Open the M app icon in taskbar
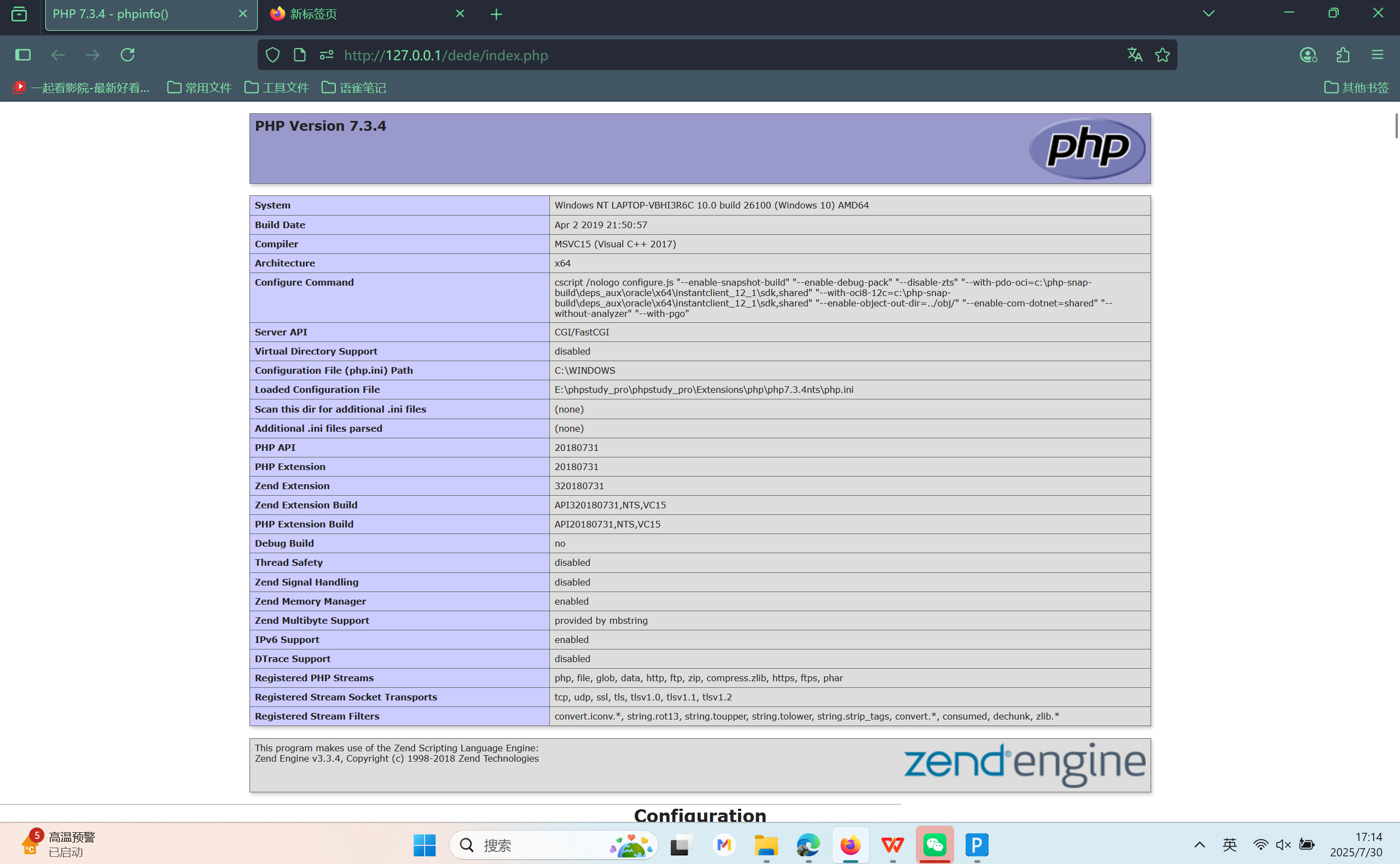The width and height of the screenshot is (1400, 864). [724, 844]
